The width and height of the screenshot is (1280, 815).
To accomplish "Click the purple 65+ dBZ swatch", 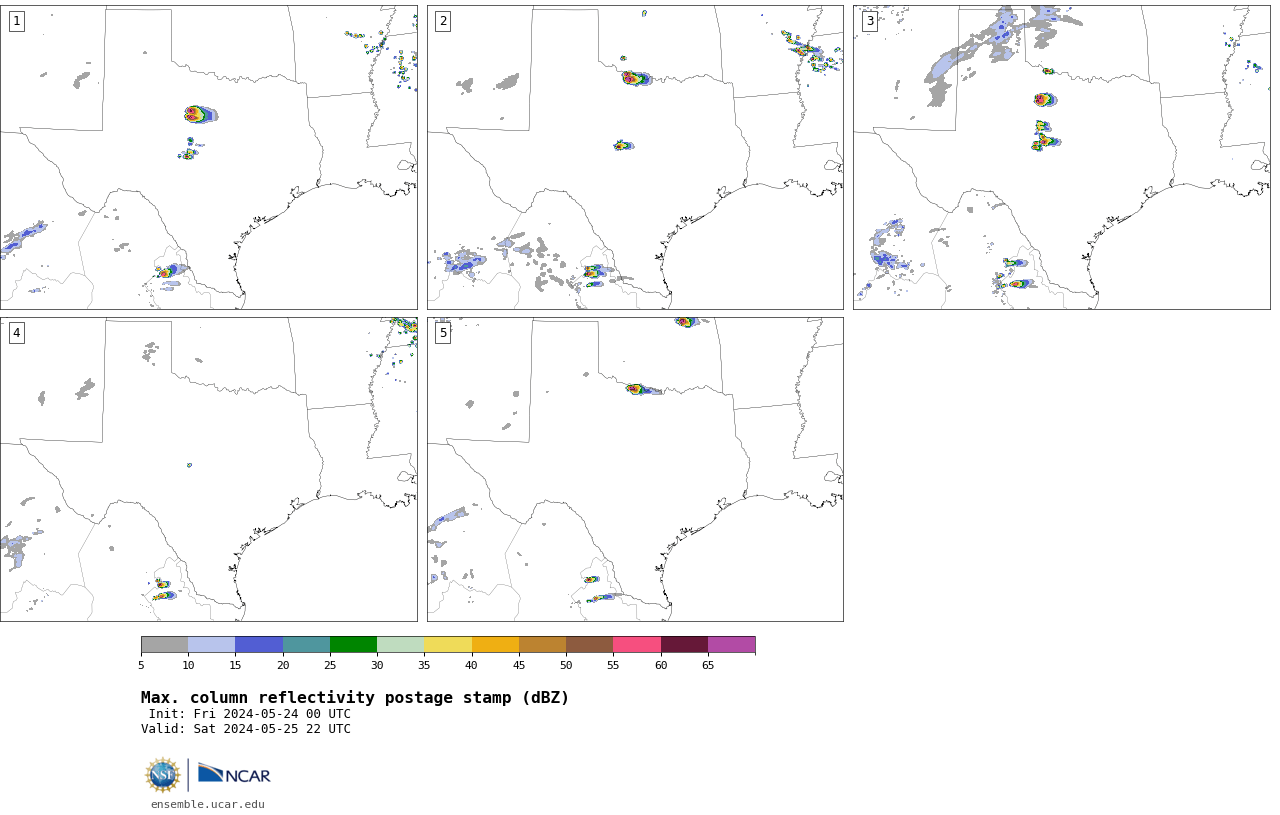I will pyautogui.click(x=731, y=644).
